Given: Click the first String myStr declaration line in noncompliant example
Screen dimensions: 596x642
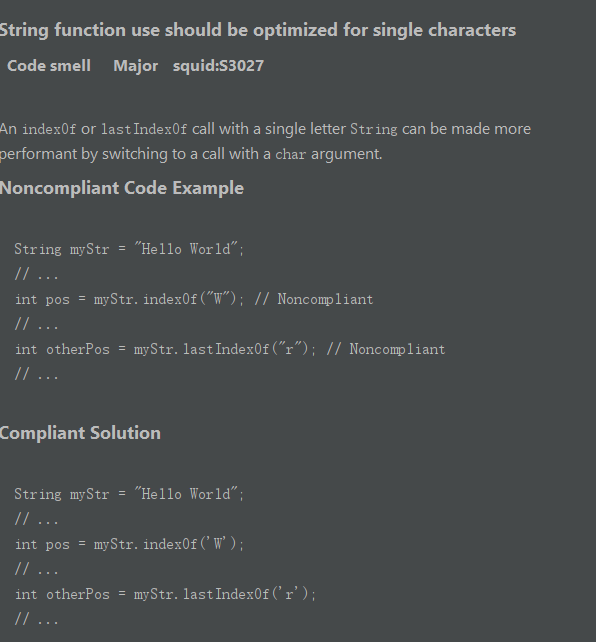Looking at the screenshot, I should tap(129, 249).
